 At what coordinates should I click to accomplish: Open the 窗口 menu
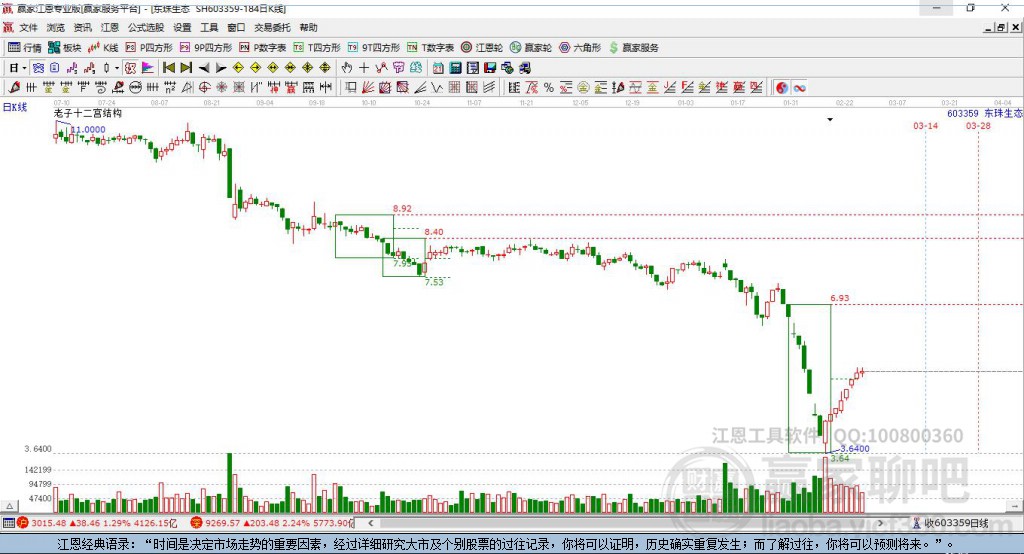tap(236, 27)
